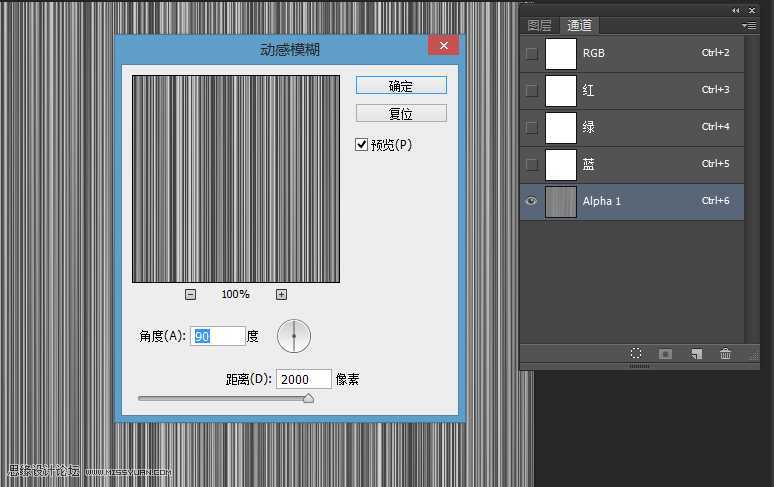Switch to the 图层 (Layers) tab
The height and width of the screenshot is (487, 774).
tap(539, 26)
